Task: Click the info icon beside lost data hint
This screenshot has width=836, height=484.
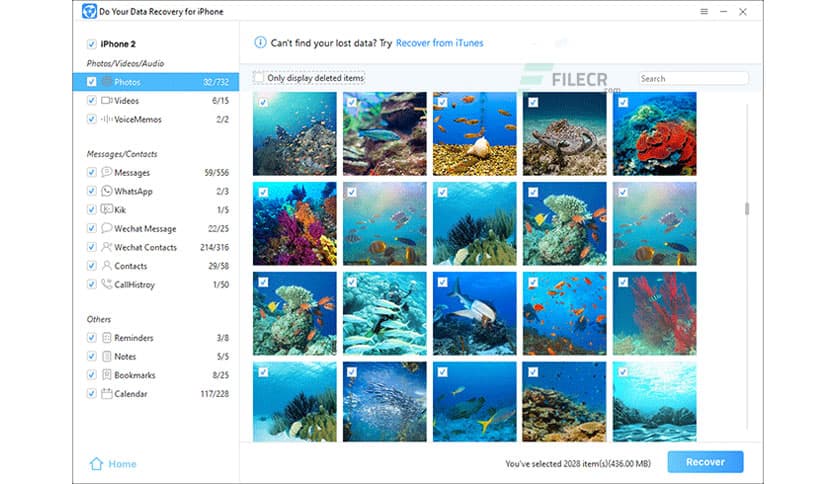Action: (260, 42)
